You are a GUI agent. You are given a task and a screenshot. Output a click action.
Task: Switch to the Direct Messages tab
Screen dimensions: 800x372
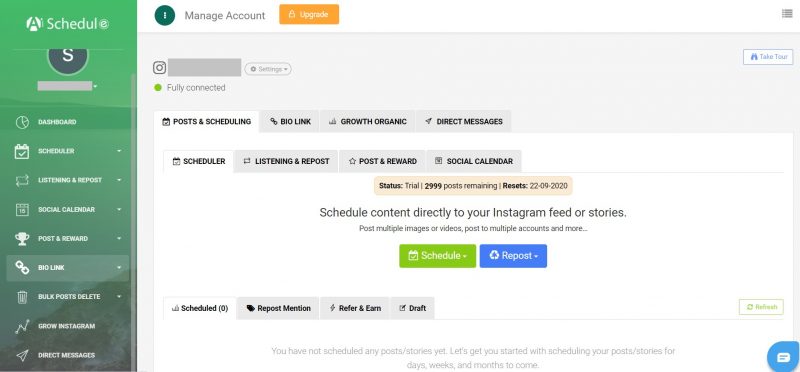[x=464, y=121]
